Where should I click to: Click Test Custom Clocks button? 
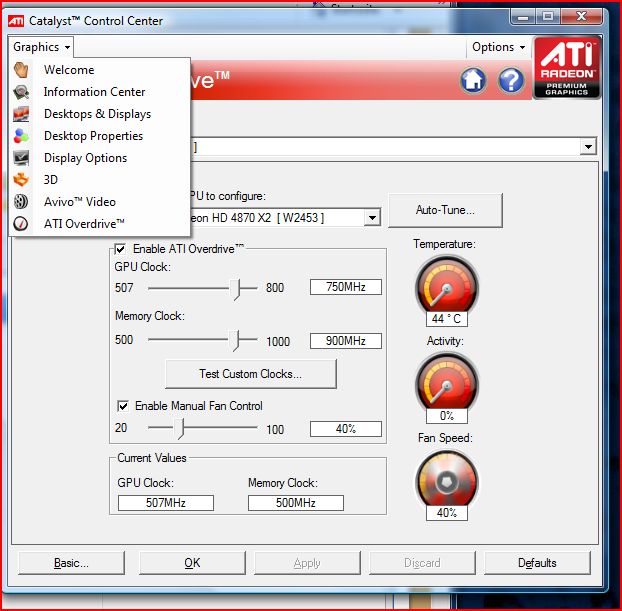coord(251,374)
